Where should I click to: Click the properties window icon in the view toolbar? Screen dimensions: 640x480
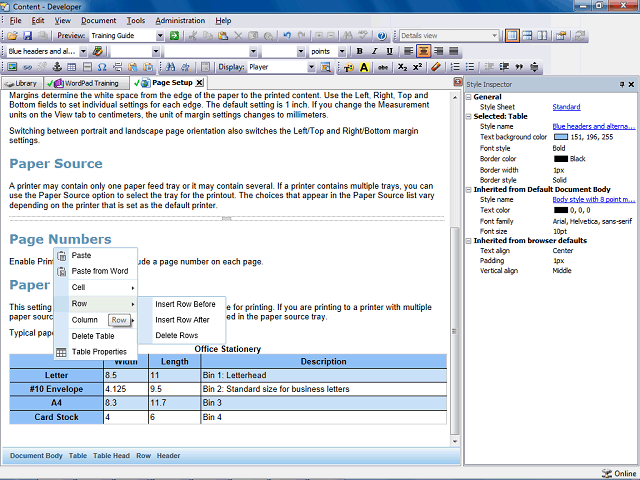click(x=562, y=36)
